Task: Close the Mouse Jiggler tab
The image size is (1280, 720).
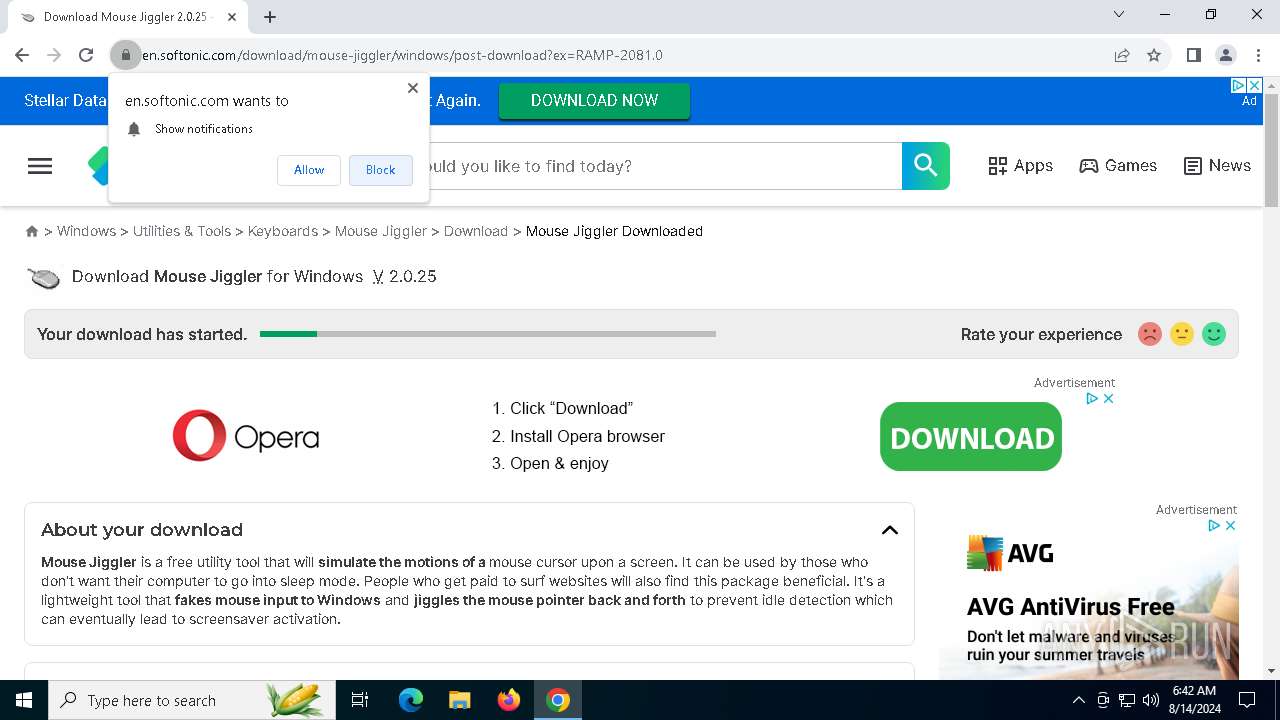Action: coord(232,17)
